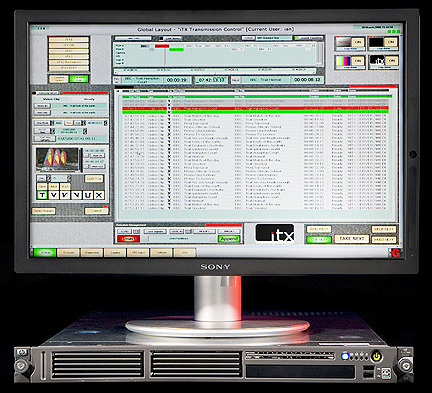
Task: Switch to the Engineering tab
Action: [92, 253]
